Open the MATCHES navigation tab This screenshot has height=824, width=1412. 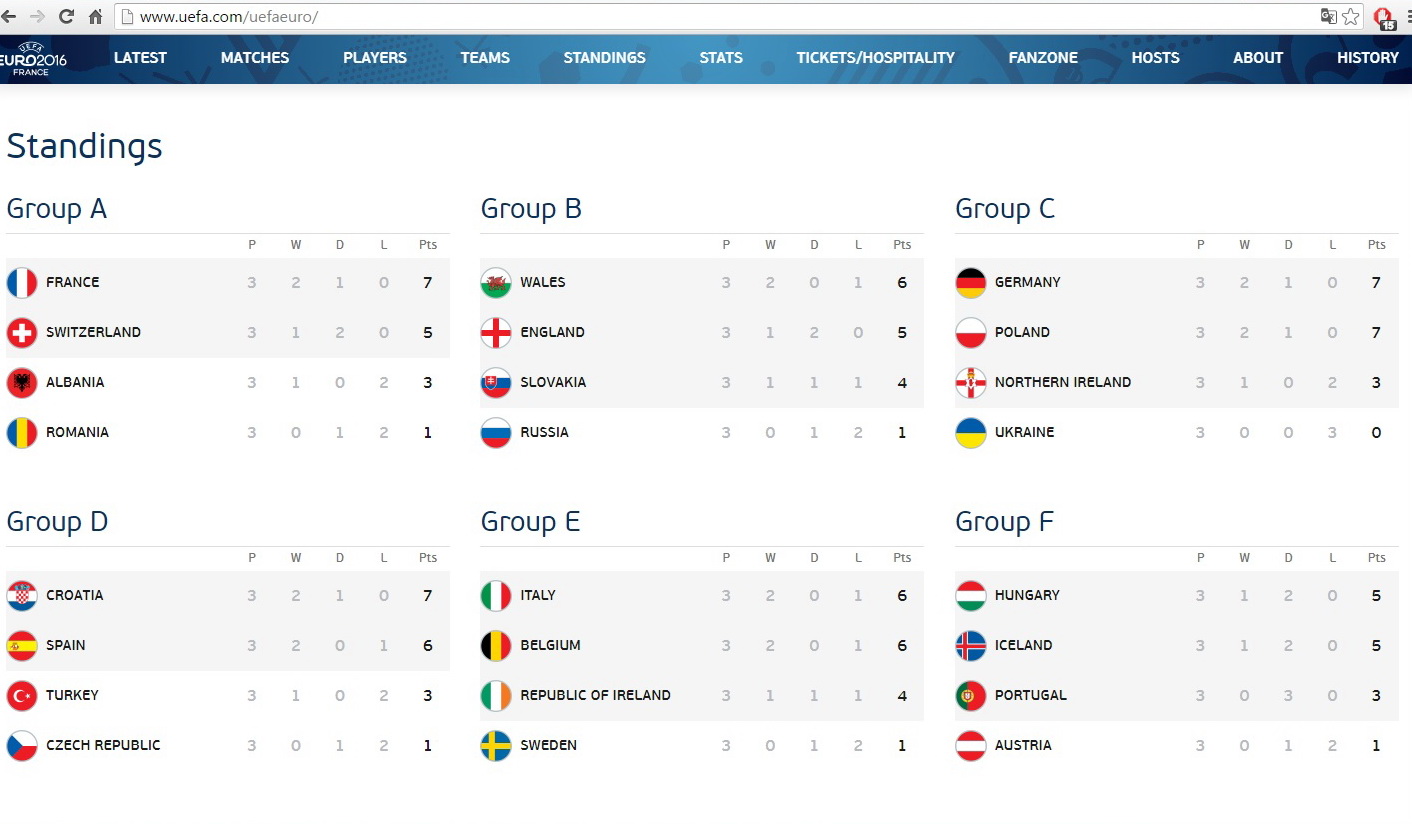coord(255,58)
